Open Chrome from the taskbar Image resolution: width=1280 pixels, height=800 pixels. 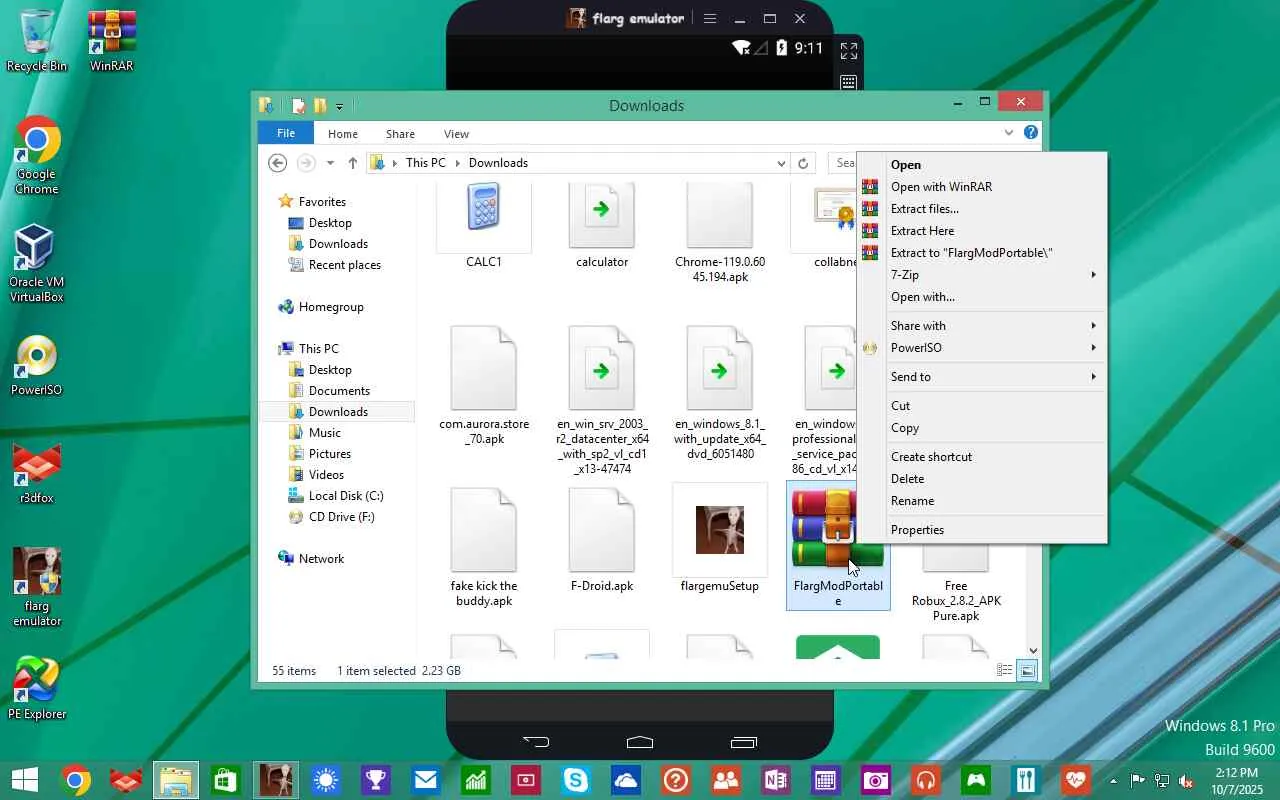75,780
